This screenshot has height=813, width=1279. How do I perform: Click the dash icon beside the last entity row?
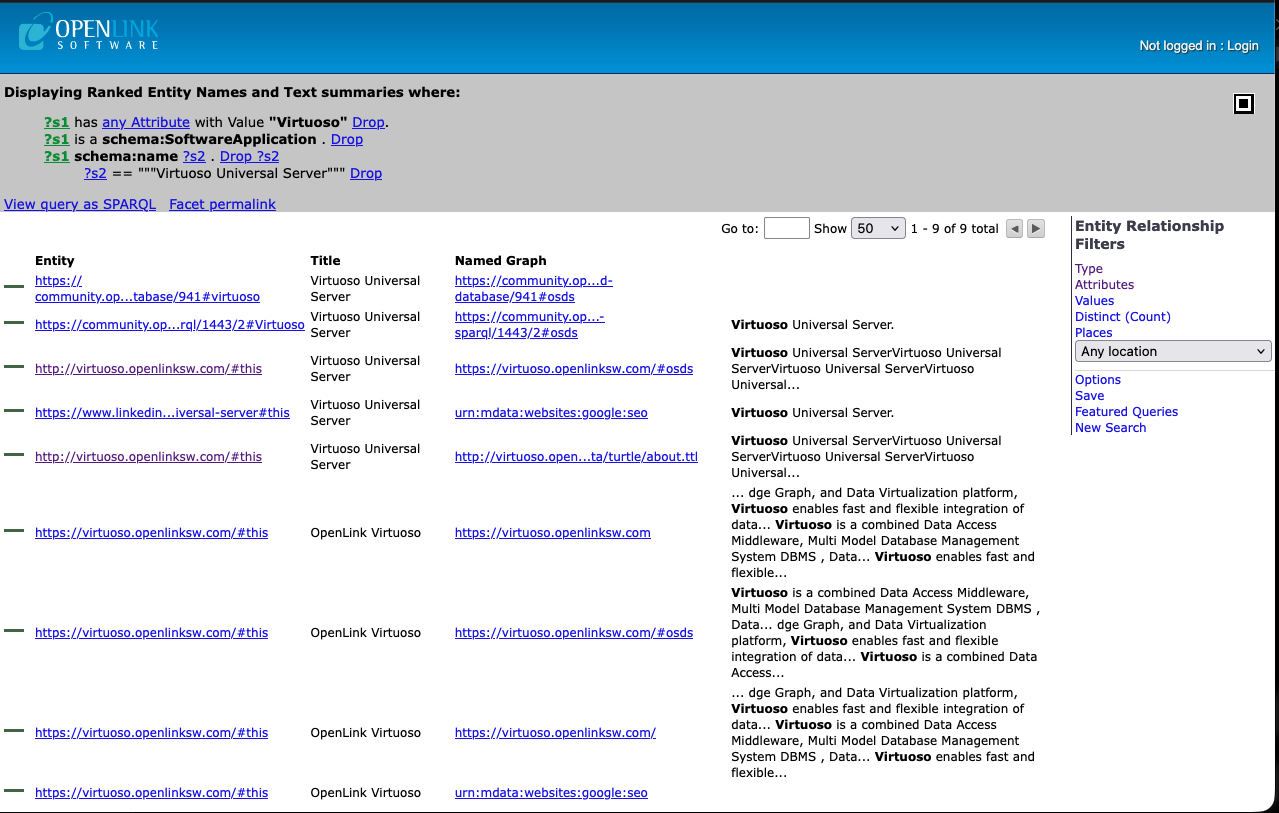(x=14, y=791)
